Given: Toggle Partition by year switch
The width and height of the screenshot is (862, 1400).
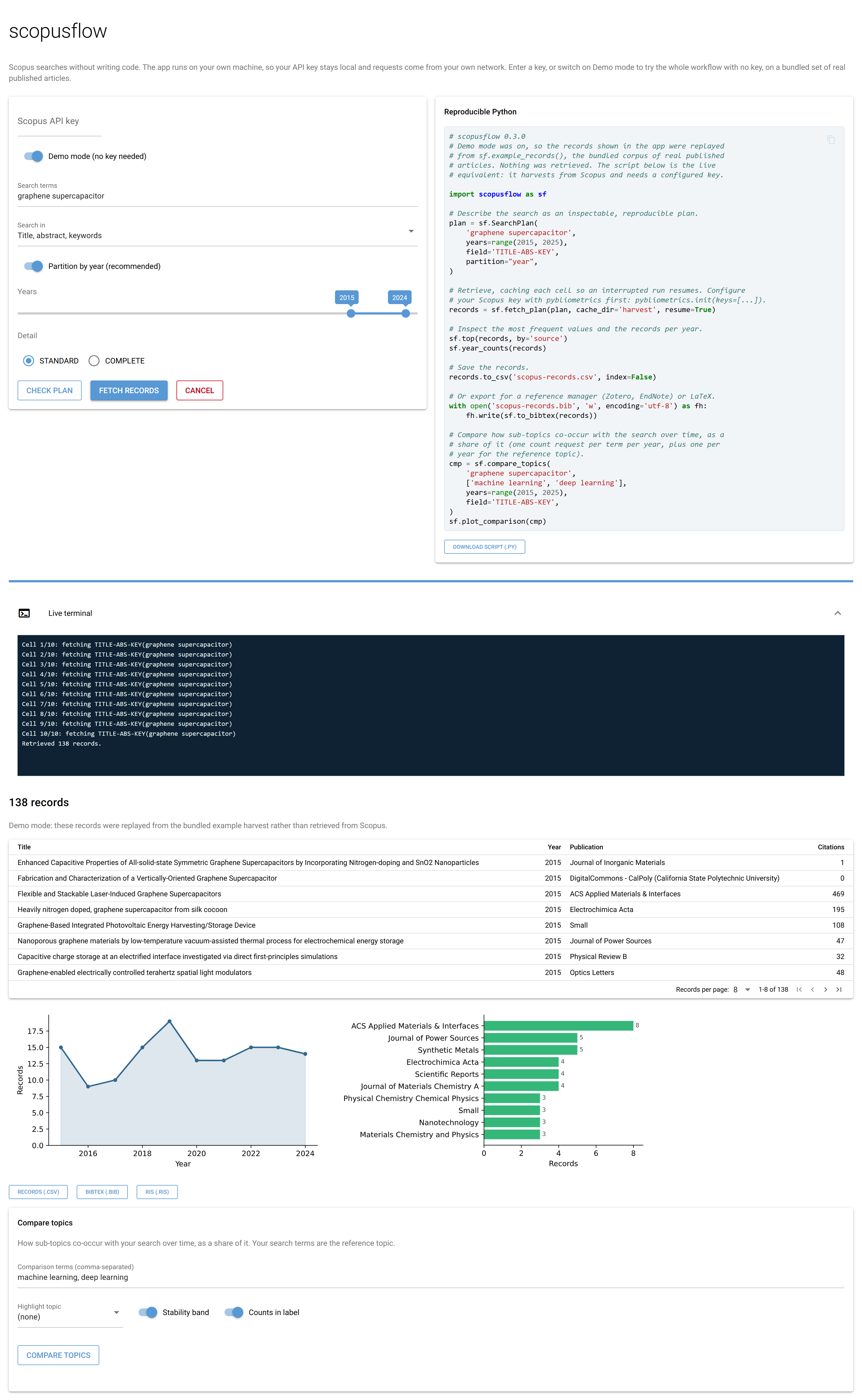Looking at the screenshot, I should pos(34,266).
